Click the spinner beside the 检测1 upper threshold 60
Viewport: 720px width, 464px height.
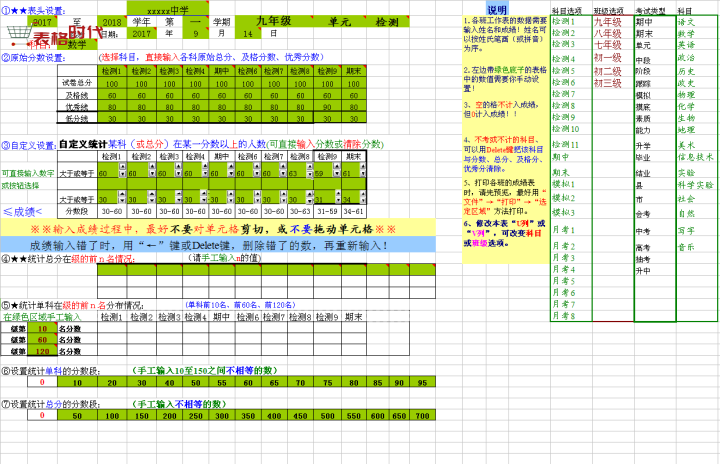point(122,174)
